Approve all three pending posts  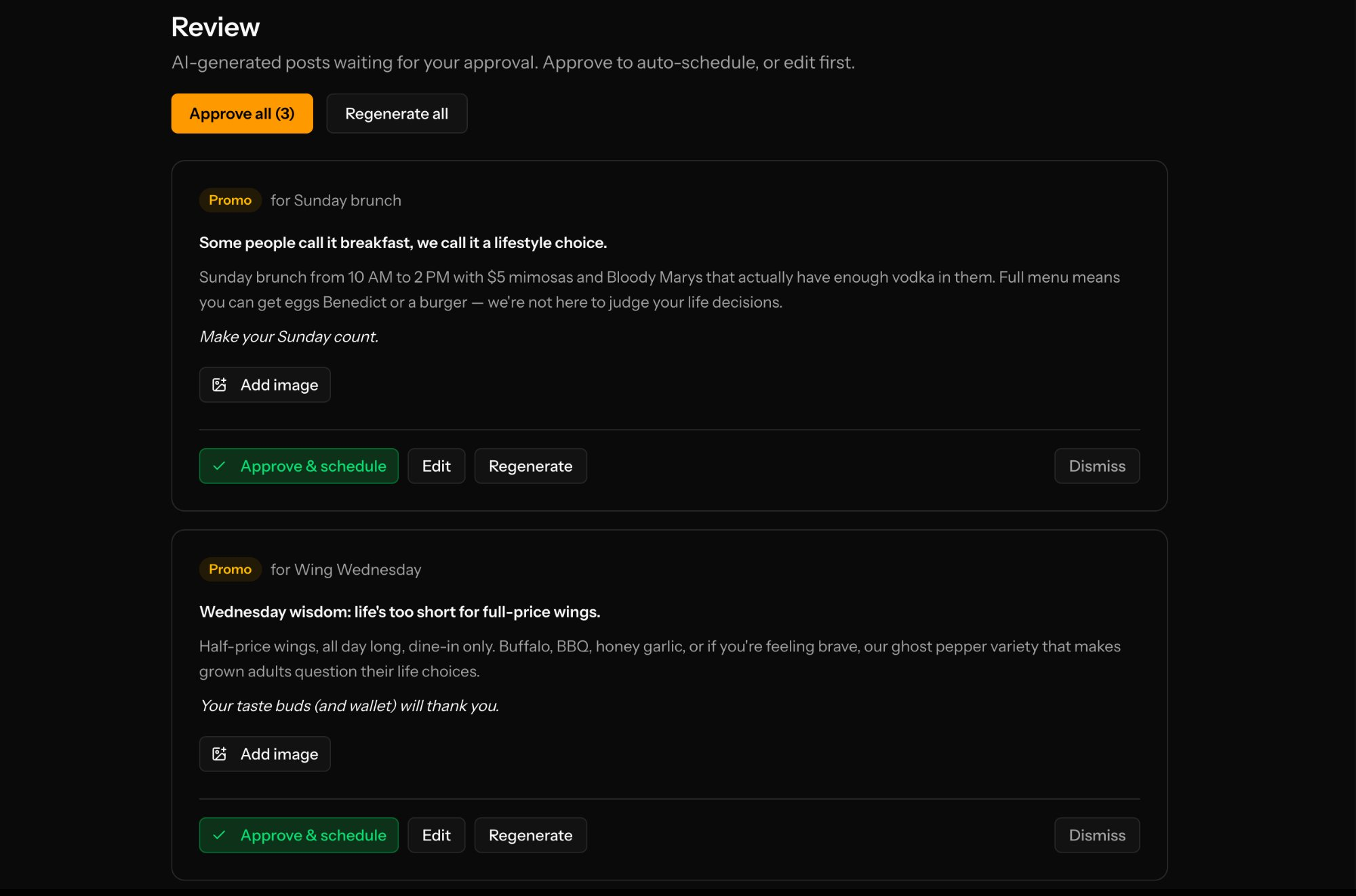[242, 113]
